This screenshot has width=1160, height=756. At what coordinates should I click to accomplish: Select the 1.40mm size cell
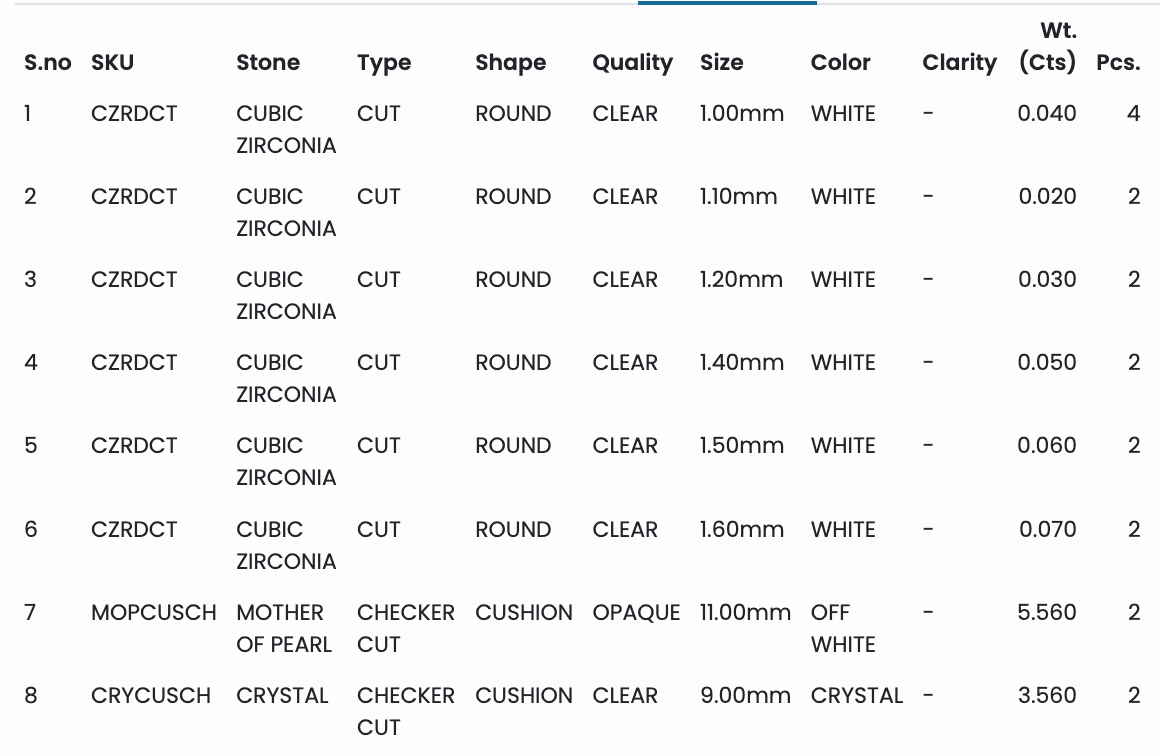(x=741, y=363)
